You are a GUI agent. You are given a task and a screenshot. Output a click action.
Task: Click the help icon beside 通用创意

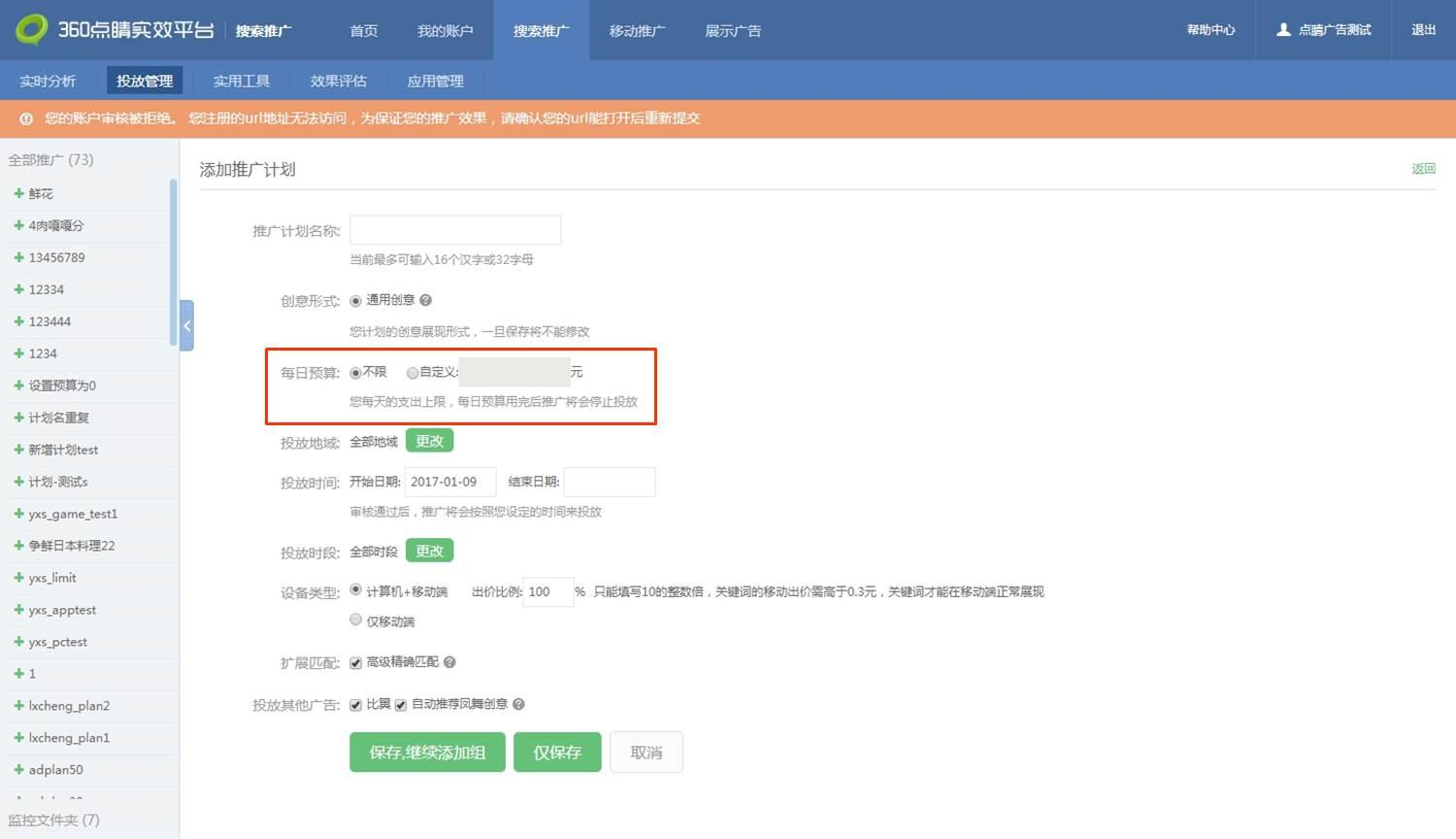[425, 301]
